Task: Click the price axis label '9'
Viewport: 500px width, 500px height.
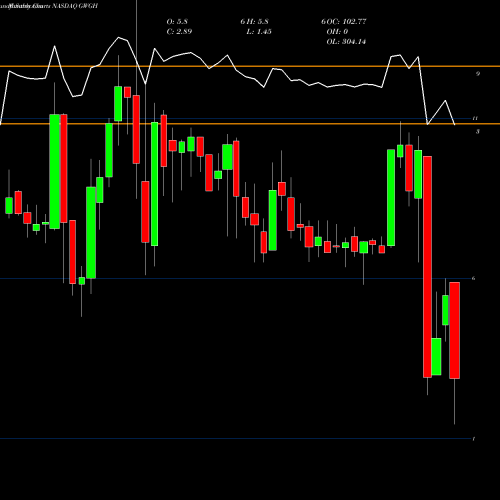Action: click(x=478, y=74)
